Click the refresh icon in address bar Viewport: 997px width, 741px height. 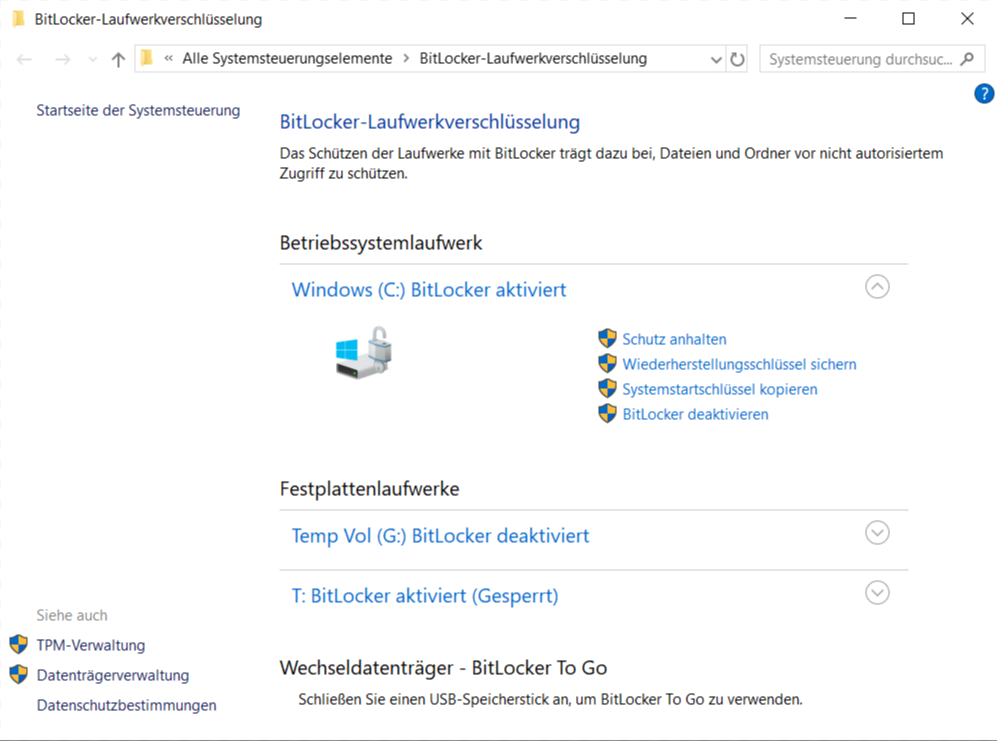(737, 59)
